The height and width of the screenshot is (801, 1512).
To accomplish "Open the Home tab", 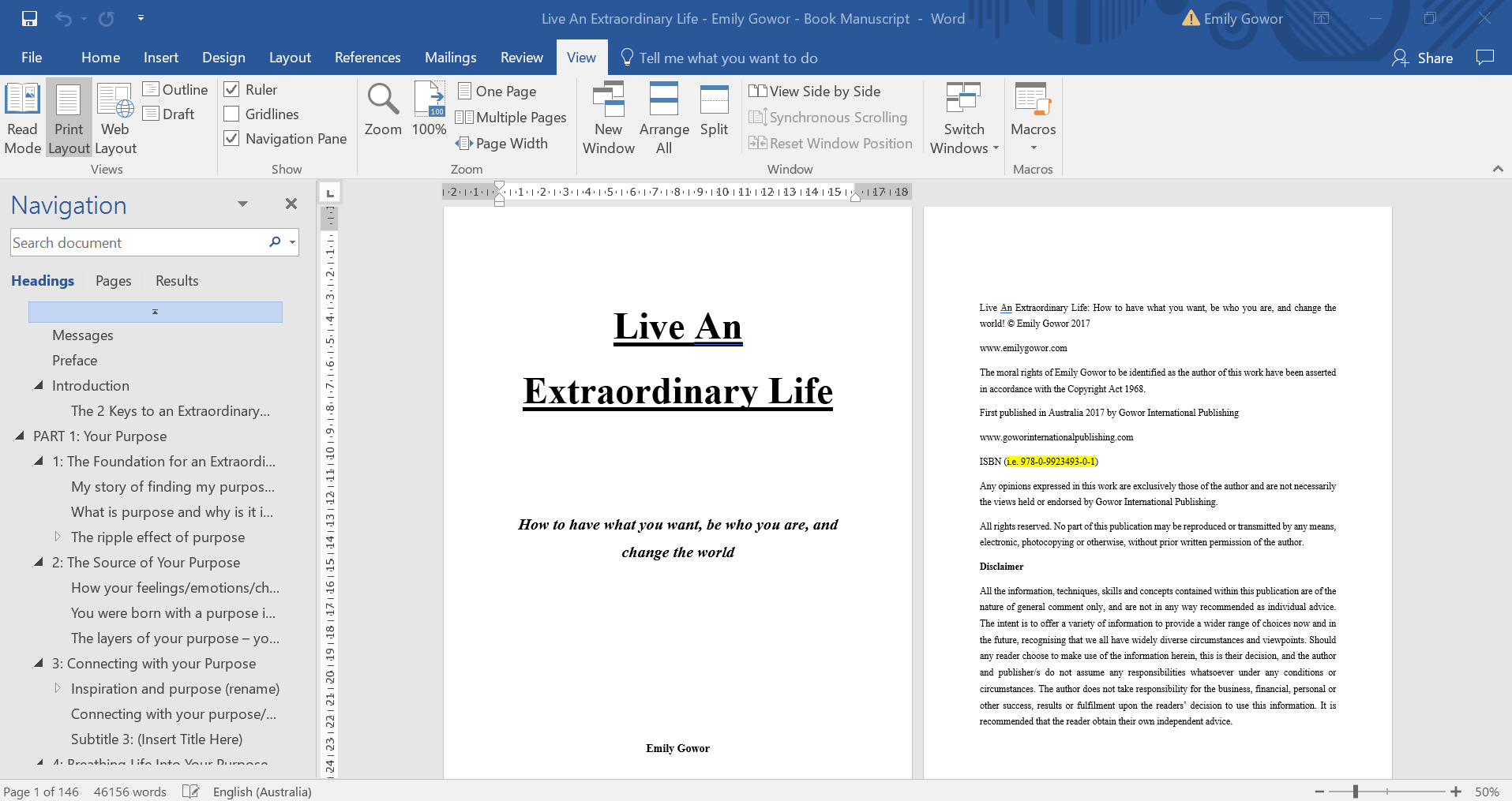I will pos(101,57).
